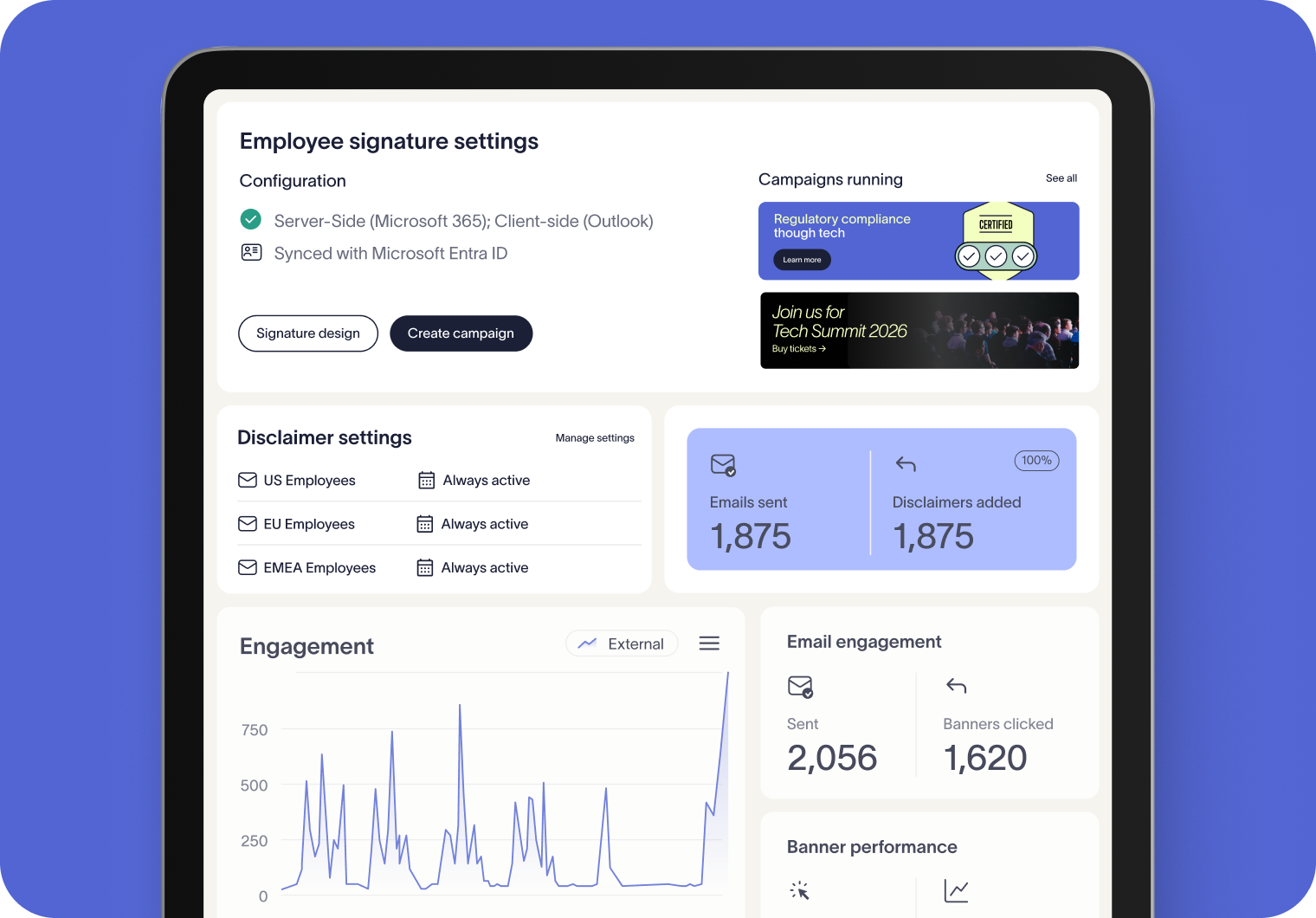1316x918 pixels.
Task: Expand the External engagement filter
Action: coord(622,643)
